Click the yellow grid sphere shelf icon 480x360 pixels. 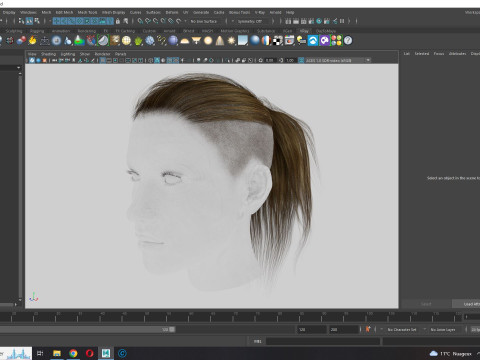tap(126, 41)
